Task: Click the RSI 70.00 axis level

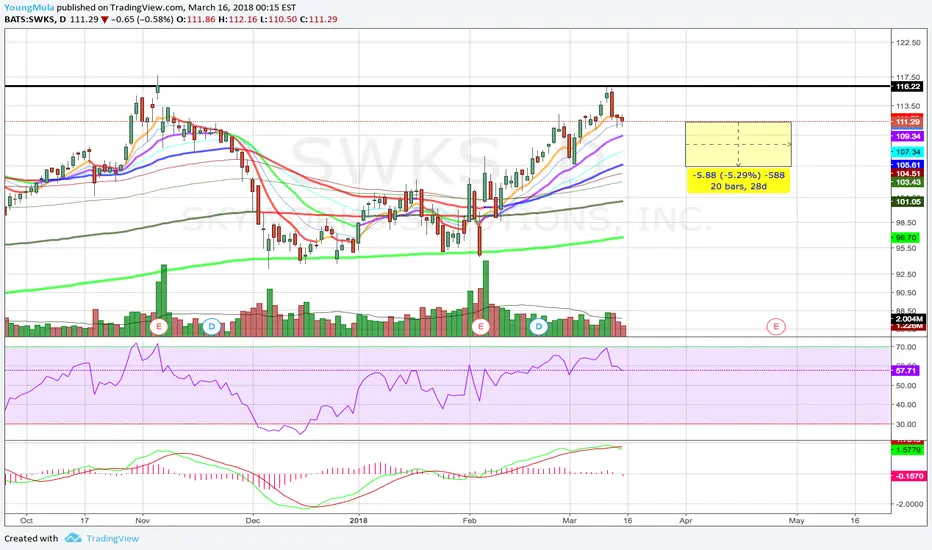Action: point(906,347)
